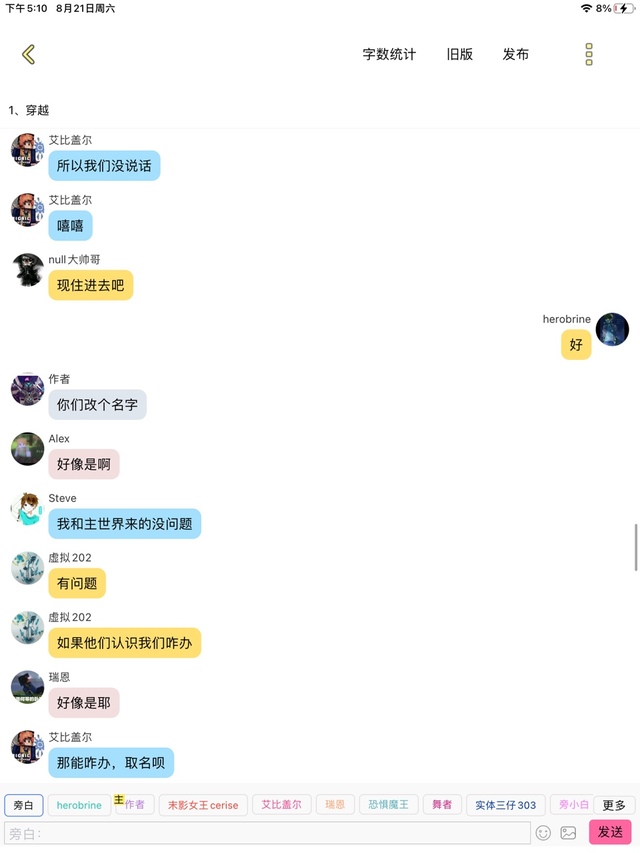Tap Steve's anime avatar
Image resolution: width=640 pixels, height=853 pixels.
click(27, 509)
